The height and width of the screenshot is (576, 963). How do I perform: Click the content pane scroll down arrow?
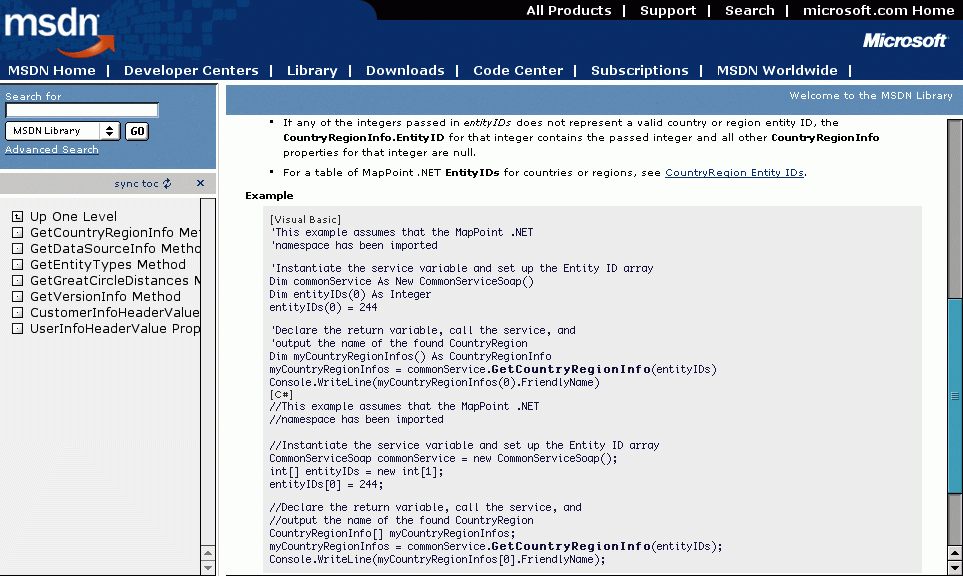[954, 567]
